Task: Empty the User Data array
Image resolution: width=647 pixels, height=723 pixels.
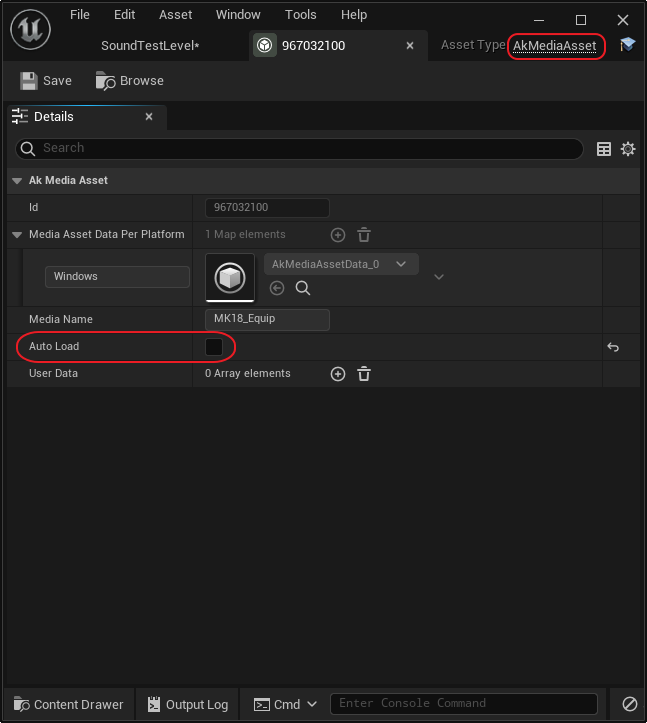Action: point(364,374)
